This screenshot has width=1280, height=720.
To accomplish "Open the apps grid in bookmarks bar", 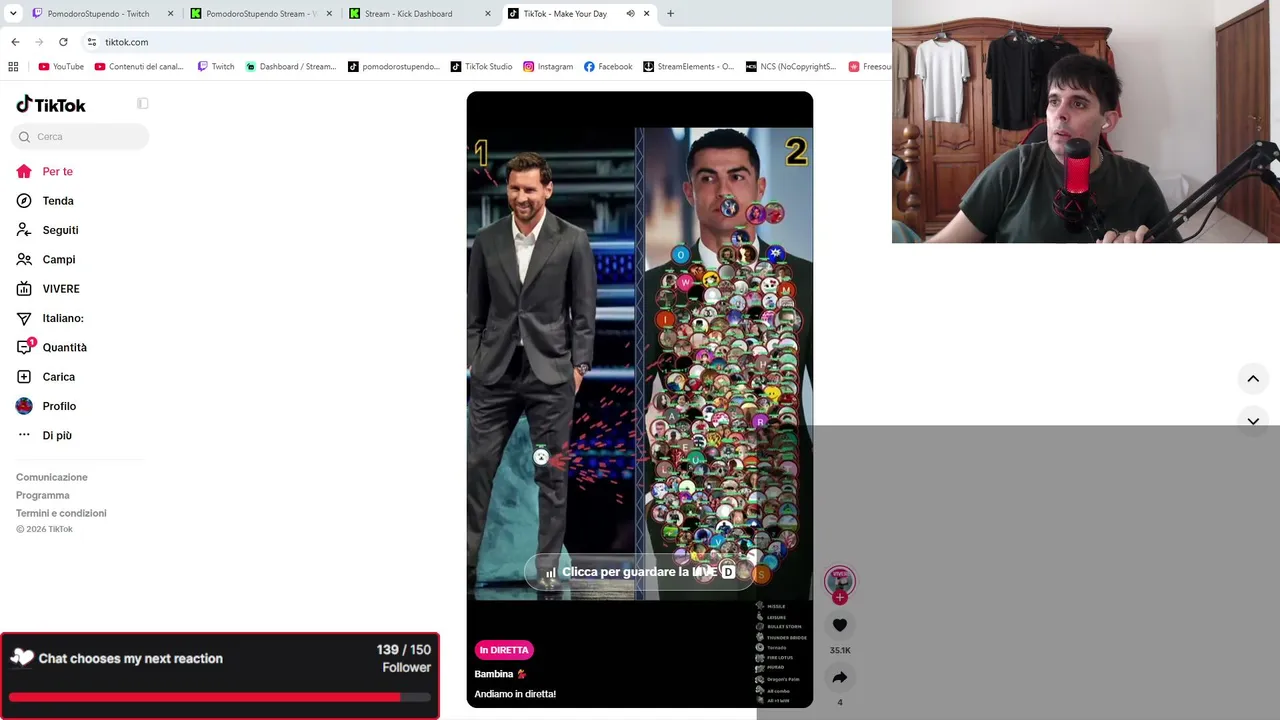I will click(13, 67).
